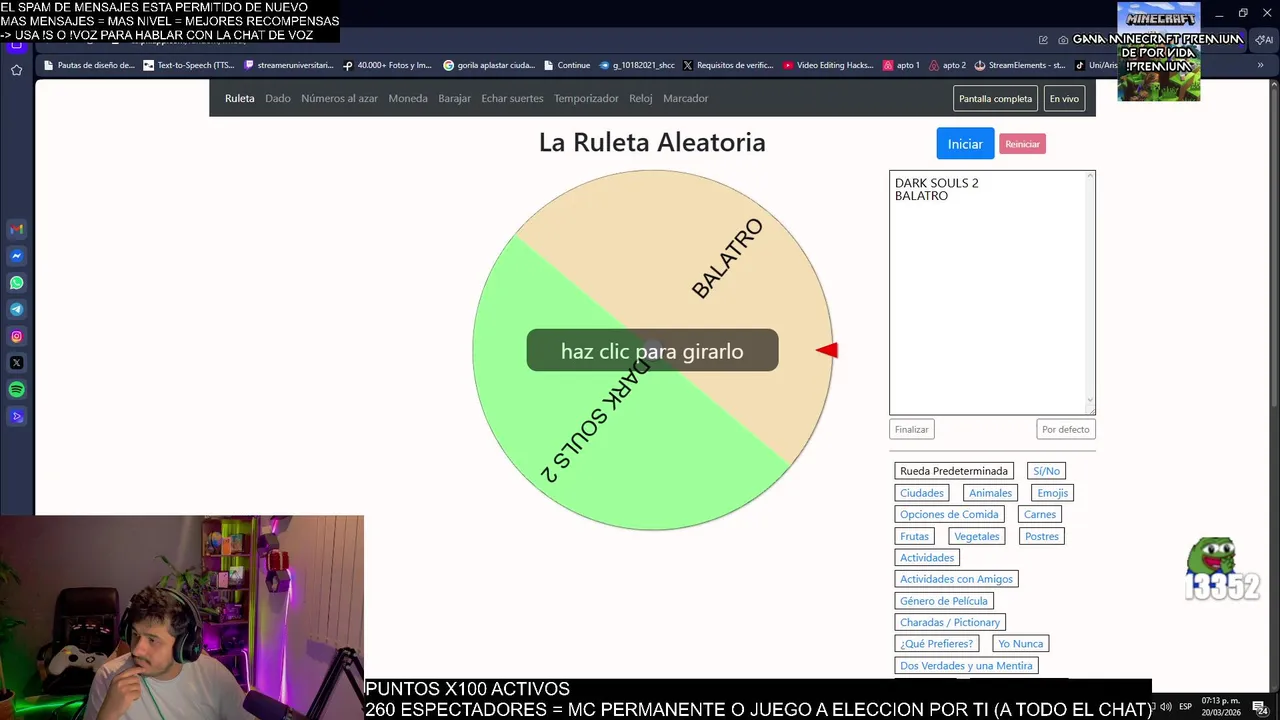Select the Rueda Predeterminada preset

[954, 471]
